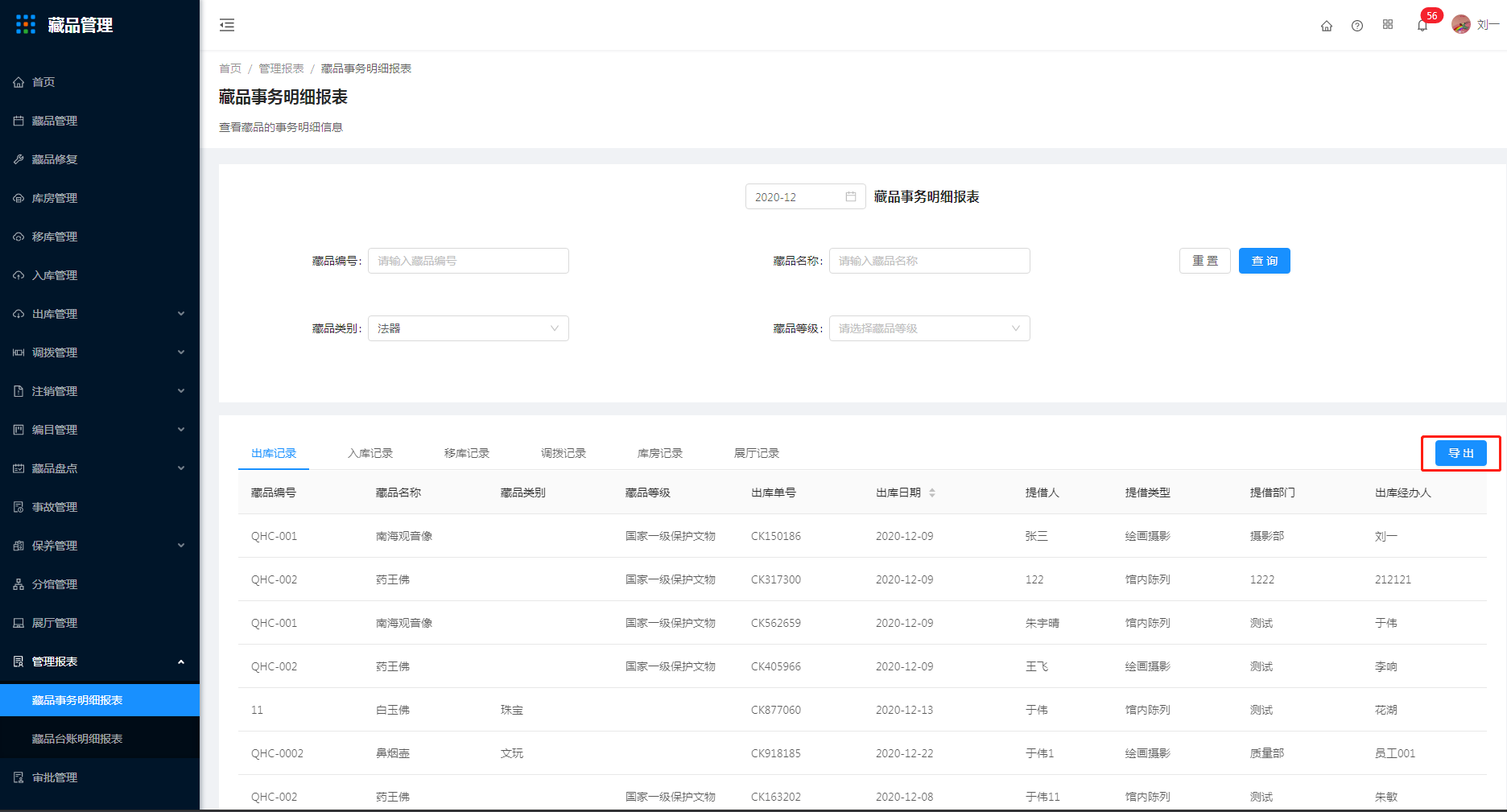Switch to the 库房记录 tab
The image size is (1507, 812).
(x=660, y=453)
